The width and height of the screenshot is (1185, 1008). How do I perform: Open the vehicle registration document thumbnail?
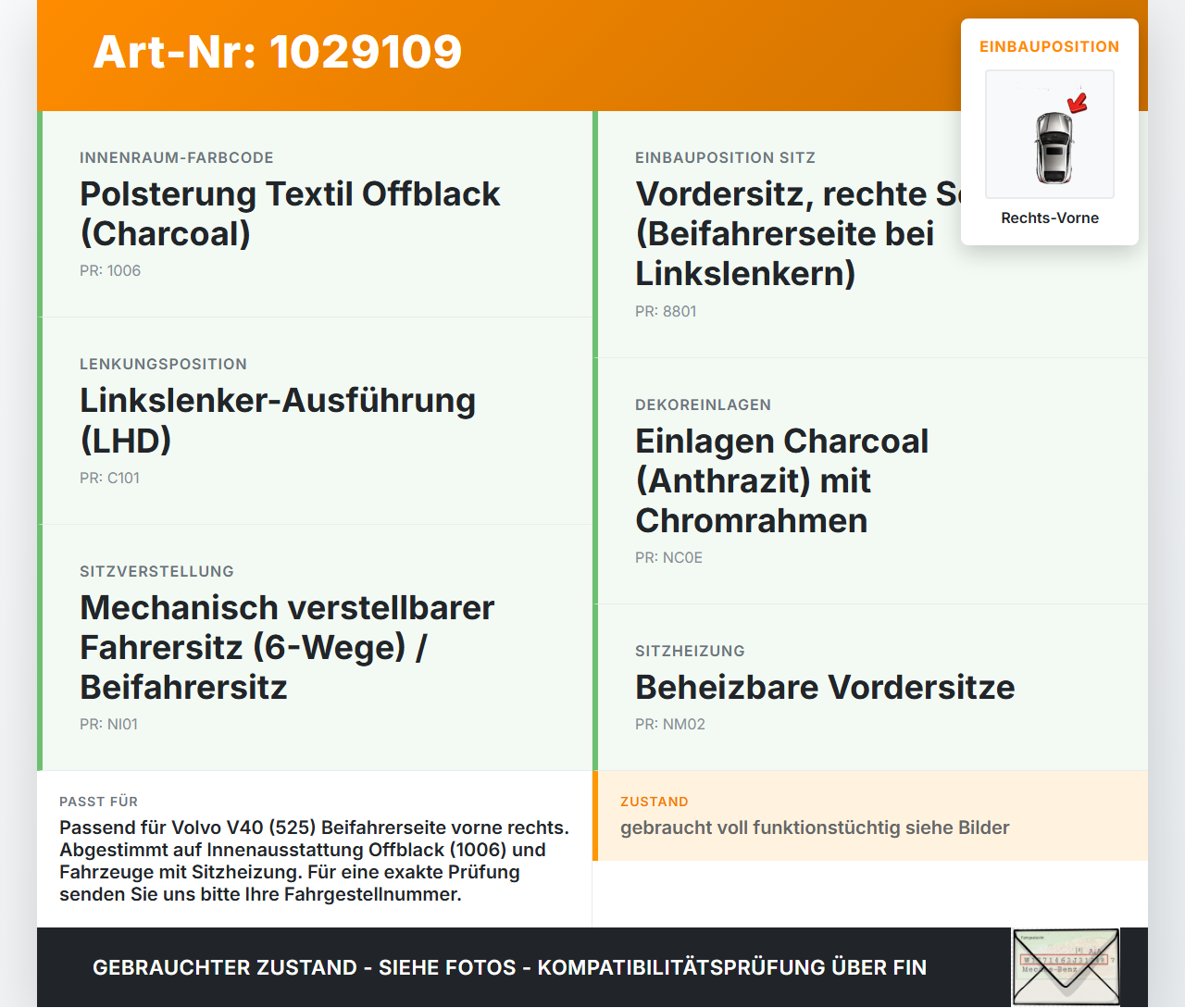coord(1066,967)
